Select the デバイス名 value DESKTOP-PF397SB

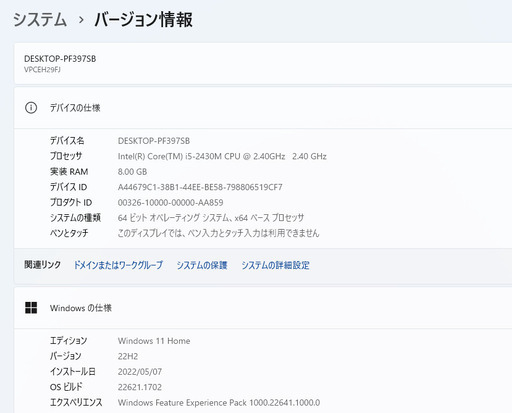(x=154, y=141)
